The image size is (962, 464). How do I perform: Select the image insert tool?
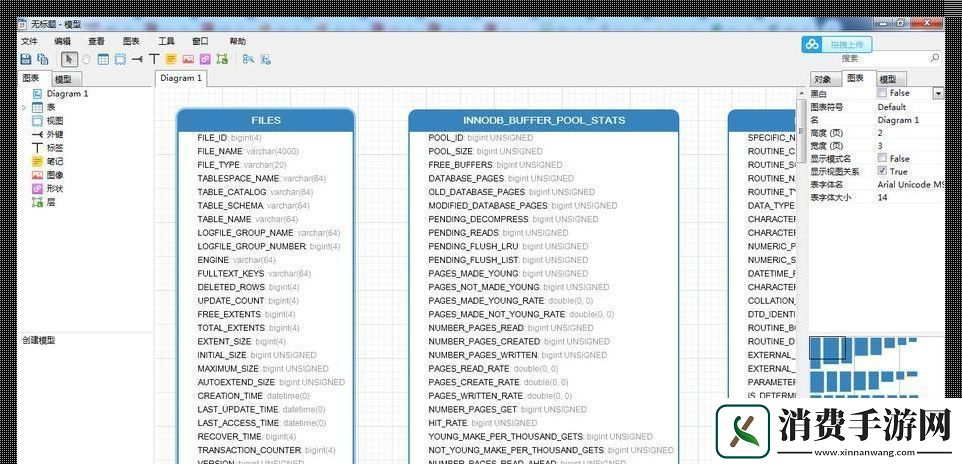click(x=188, y=59)
